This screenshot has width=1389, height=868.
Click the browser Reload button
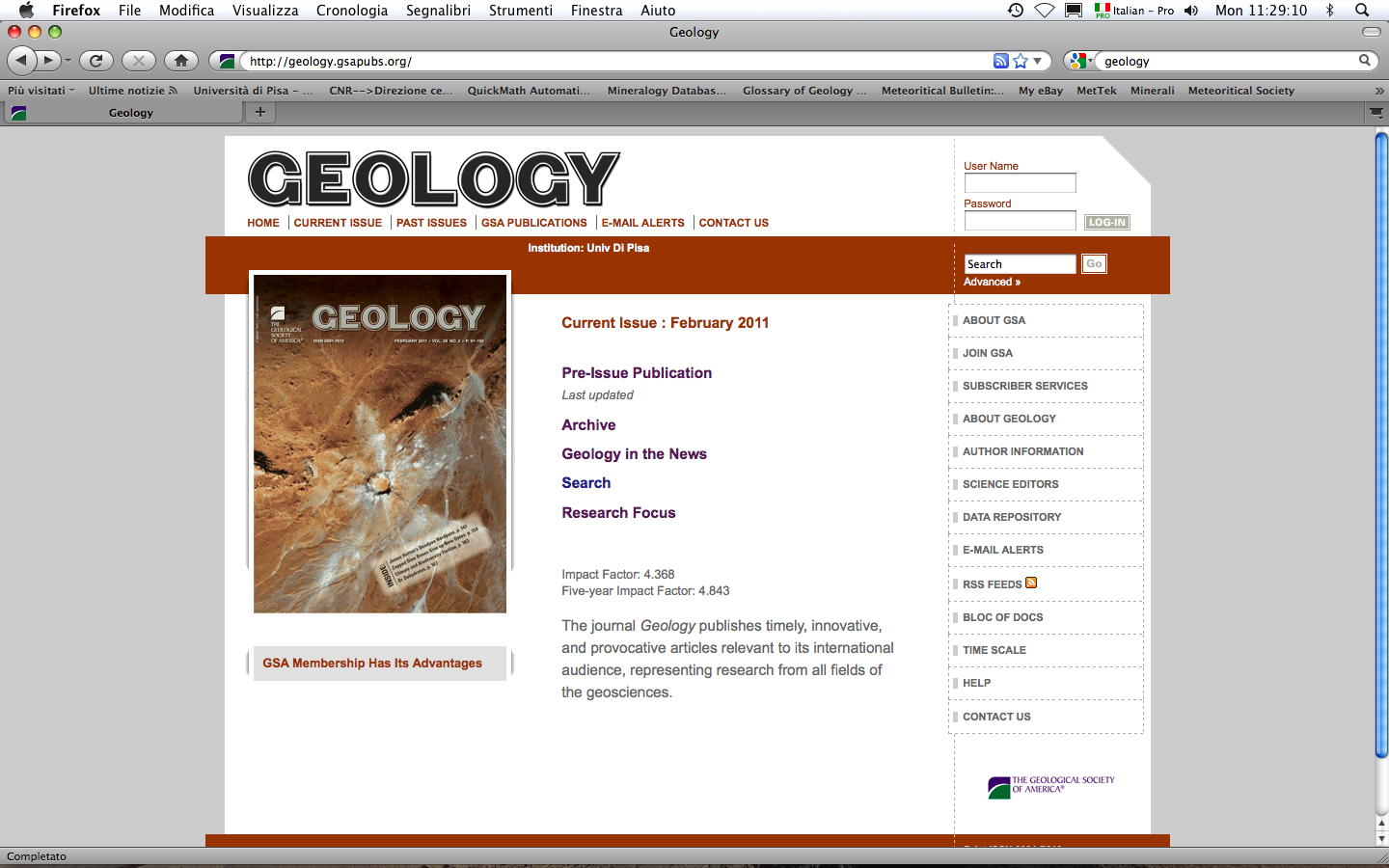tap(95, 61)
